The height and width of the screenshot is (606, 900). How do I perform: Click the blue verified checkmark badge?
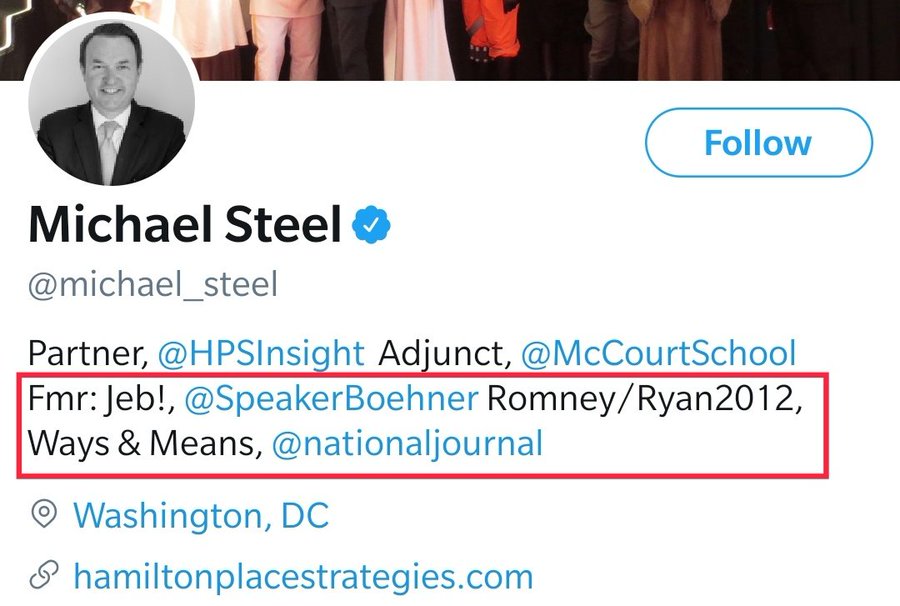[371, 226]
